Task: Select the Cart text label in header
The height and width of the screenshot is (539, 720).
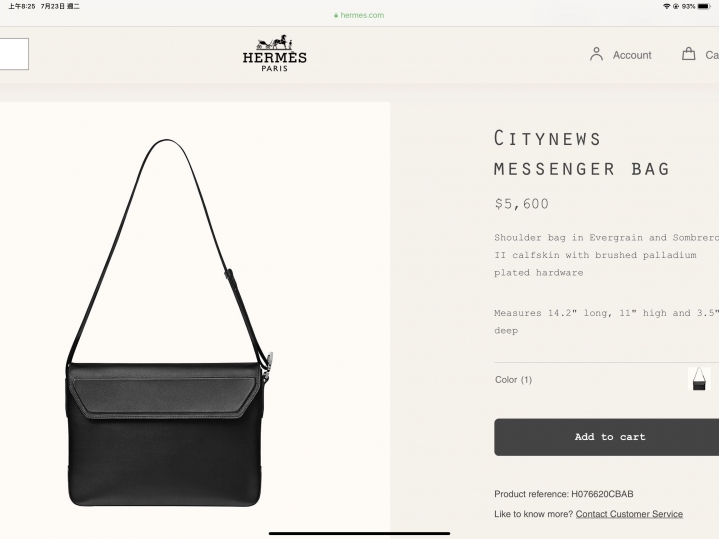Action: (x=712, y=55)
